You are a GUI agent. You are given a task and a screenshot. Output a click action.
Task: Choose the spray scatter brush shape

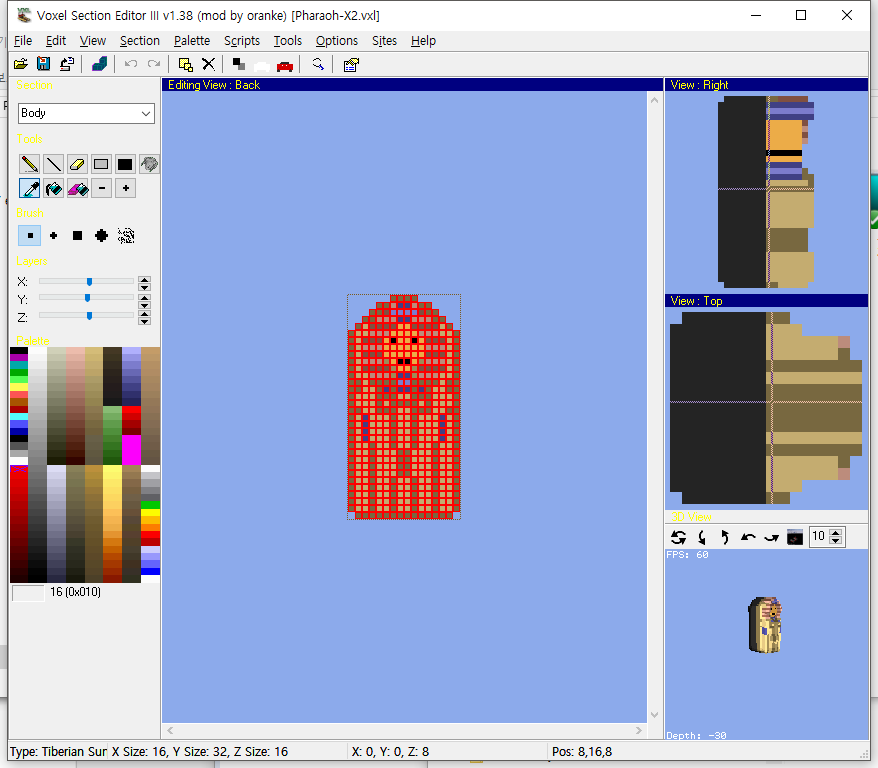(126, 236)
